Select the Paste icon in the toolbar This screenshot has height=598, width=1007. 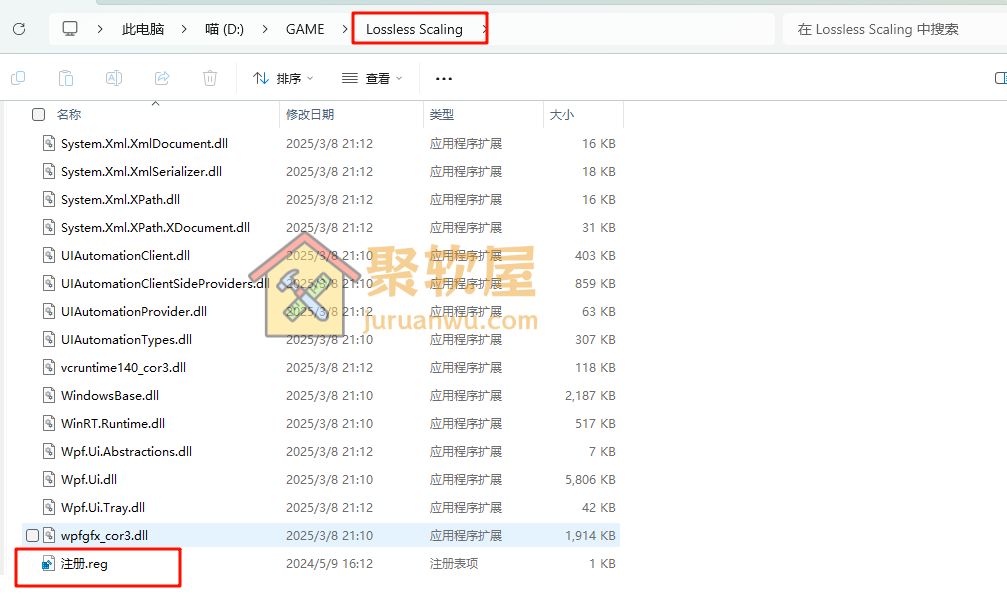coord(66,77)
